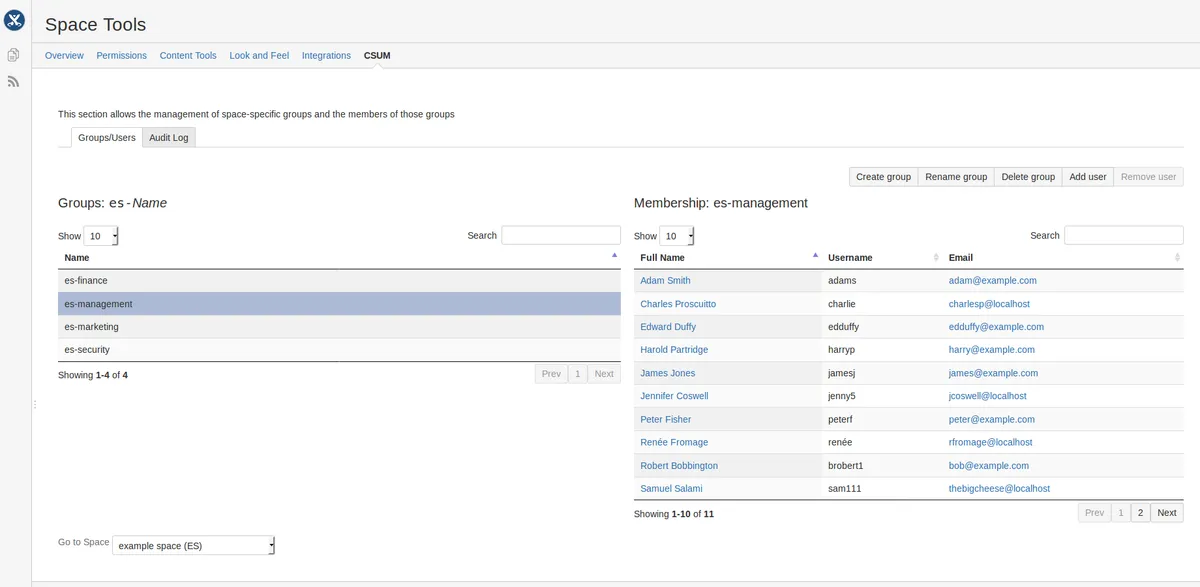This screenshot has height=587, width=1200.
Task: Click email edduffy@example.com
Action: click(x=996, y=327)
